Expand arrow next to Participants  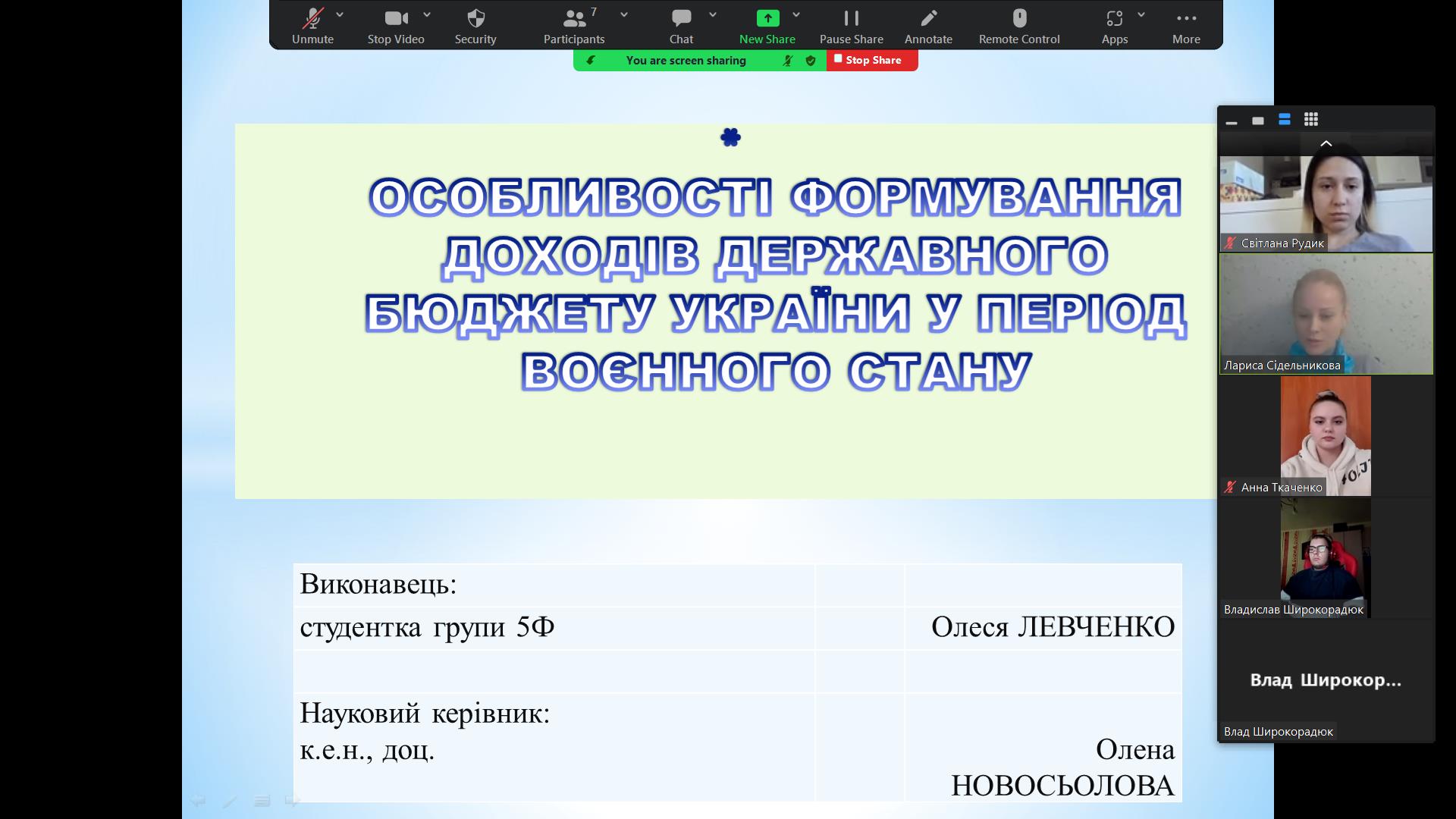click(624, 14)
